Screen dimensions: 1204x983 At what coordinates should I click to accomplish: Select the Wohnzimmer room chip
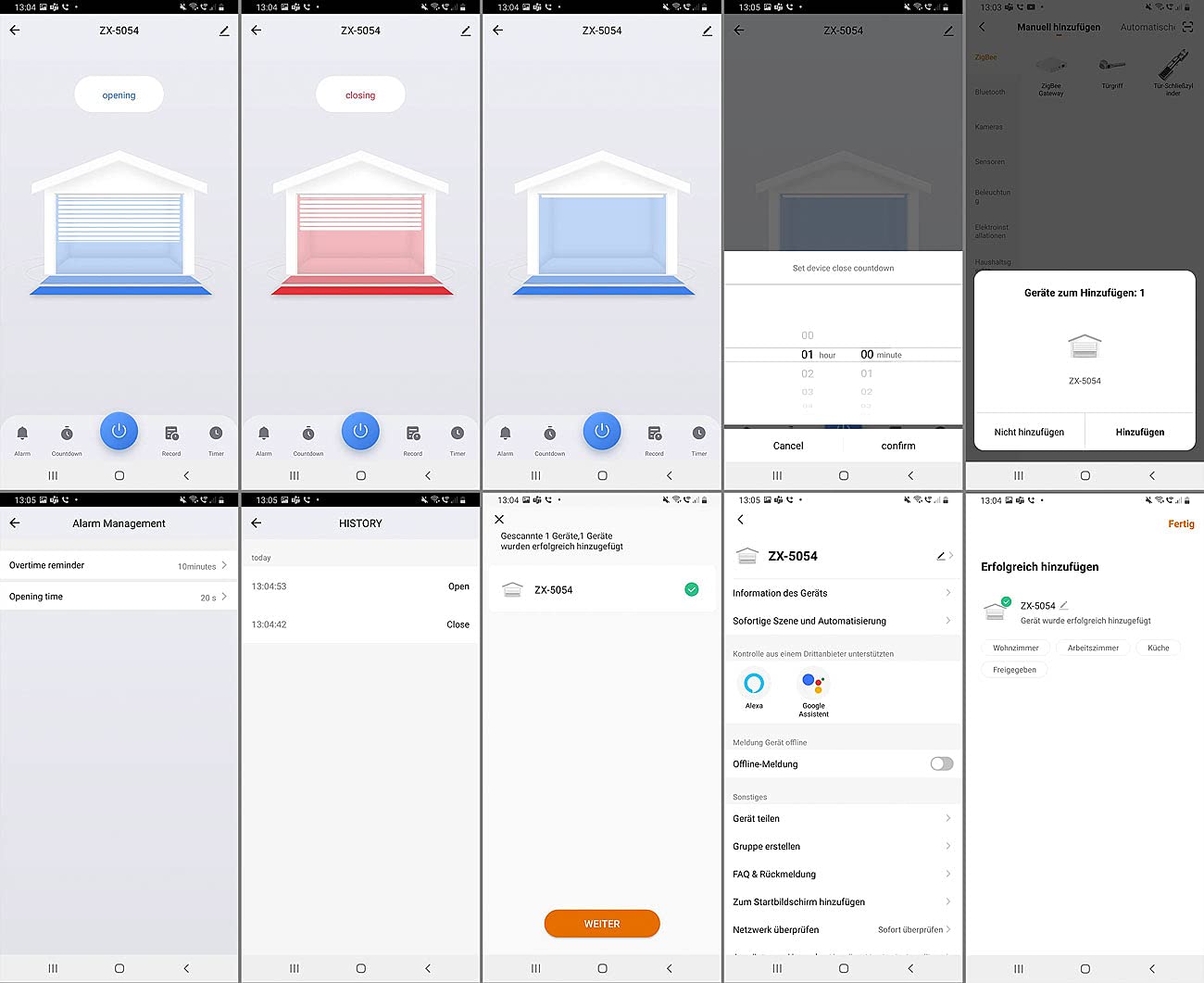click(1016, 648)
